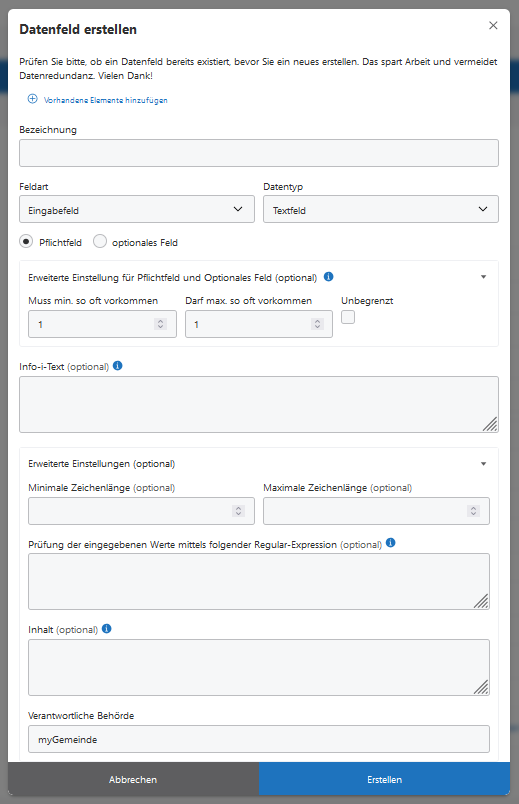Open info icon beside Erweiterte Einstellung für Pflichtfeld
Viewport: 519px width, 804px height.
click(329, 277)
